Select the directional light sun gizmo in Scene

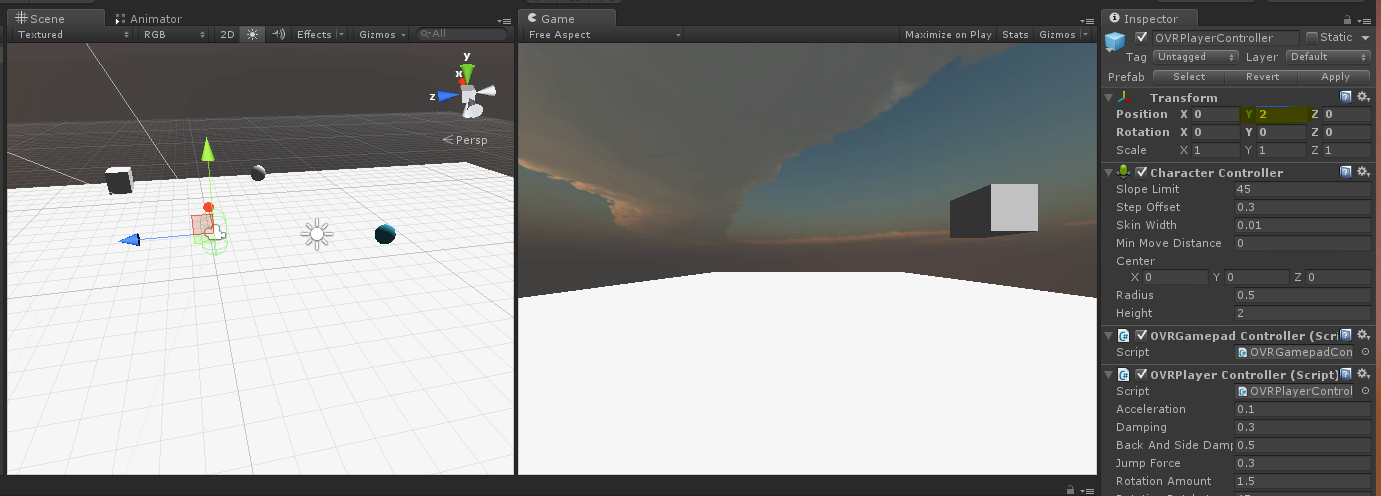pos(318,234)
